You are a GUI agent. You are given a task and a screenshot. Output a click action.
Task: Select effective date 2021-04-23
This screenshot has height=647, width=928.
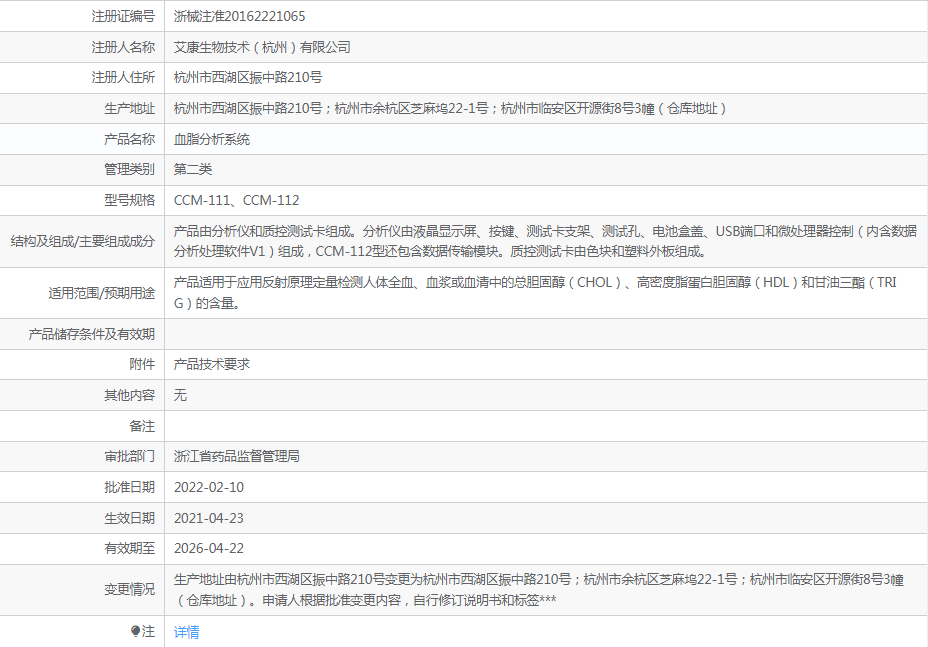[x=209, y=518]
